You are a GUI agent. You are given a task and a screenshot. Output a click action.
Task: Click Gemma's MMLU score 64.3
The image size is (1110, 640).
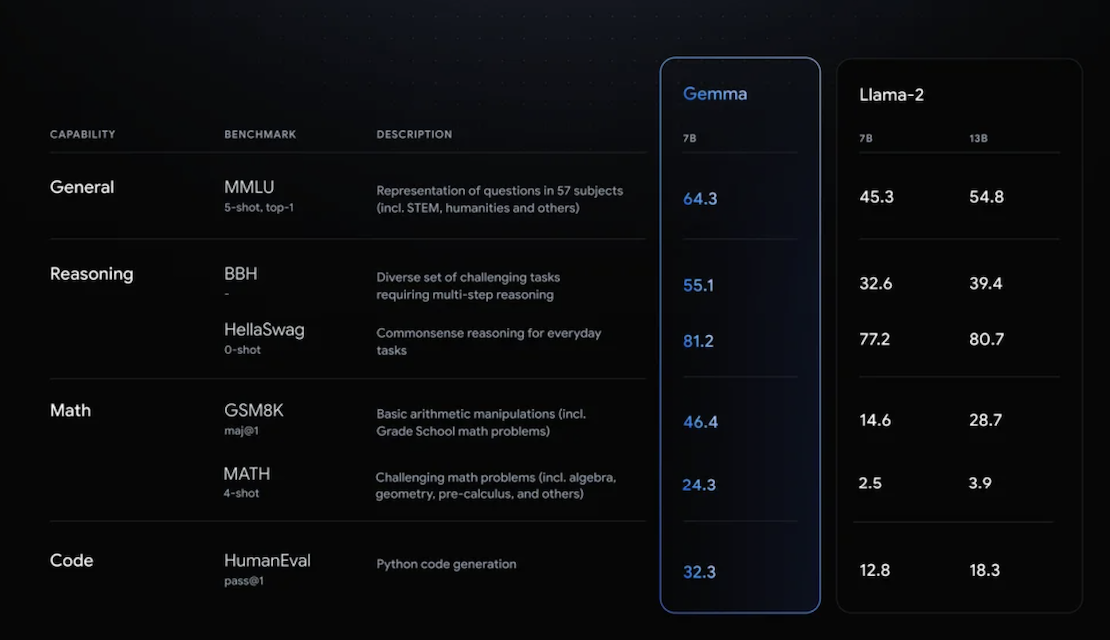click(x=700, y=199)
